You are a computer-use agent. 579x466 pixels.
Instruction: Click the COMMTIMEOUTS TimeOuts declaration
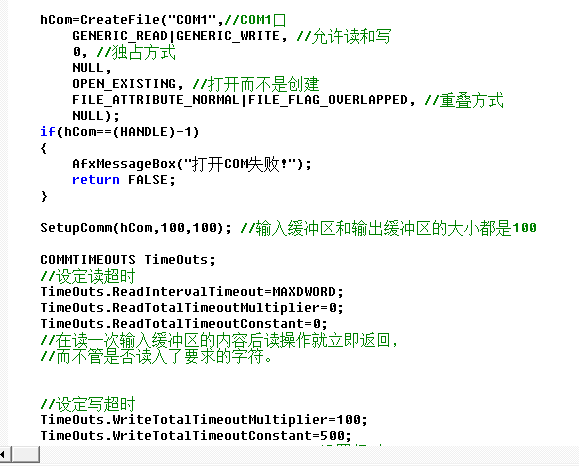pos(128,260)
